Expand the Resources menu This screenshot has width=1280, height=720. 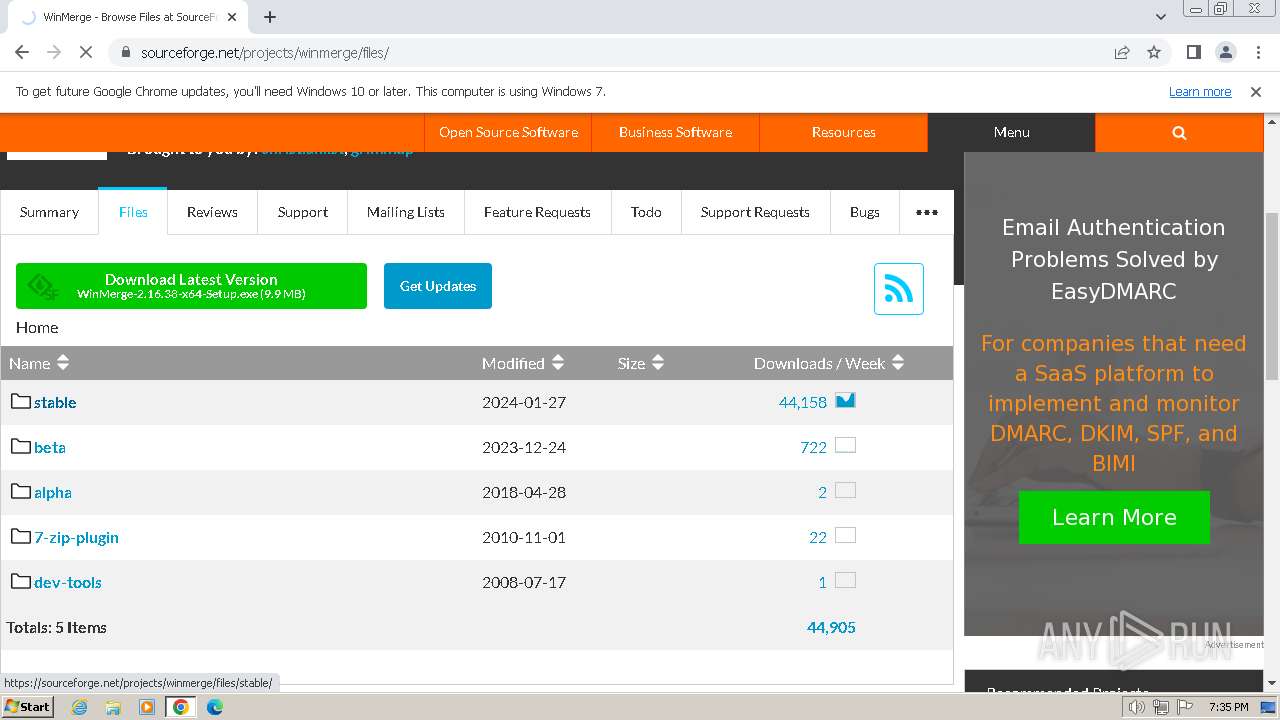tap(843, 132)
